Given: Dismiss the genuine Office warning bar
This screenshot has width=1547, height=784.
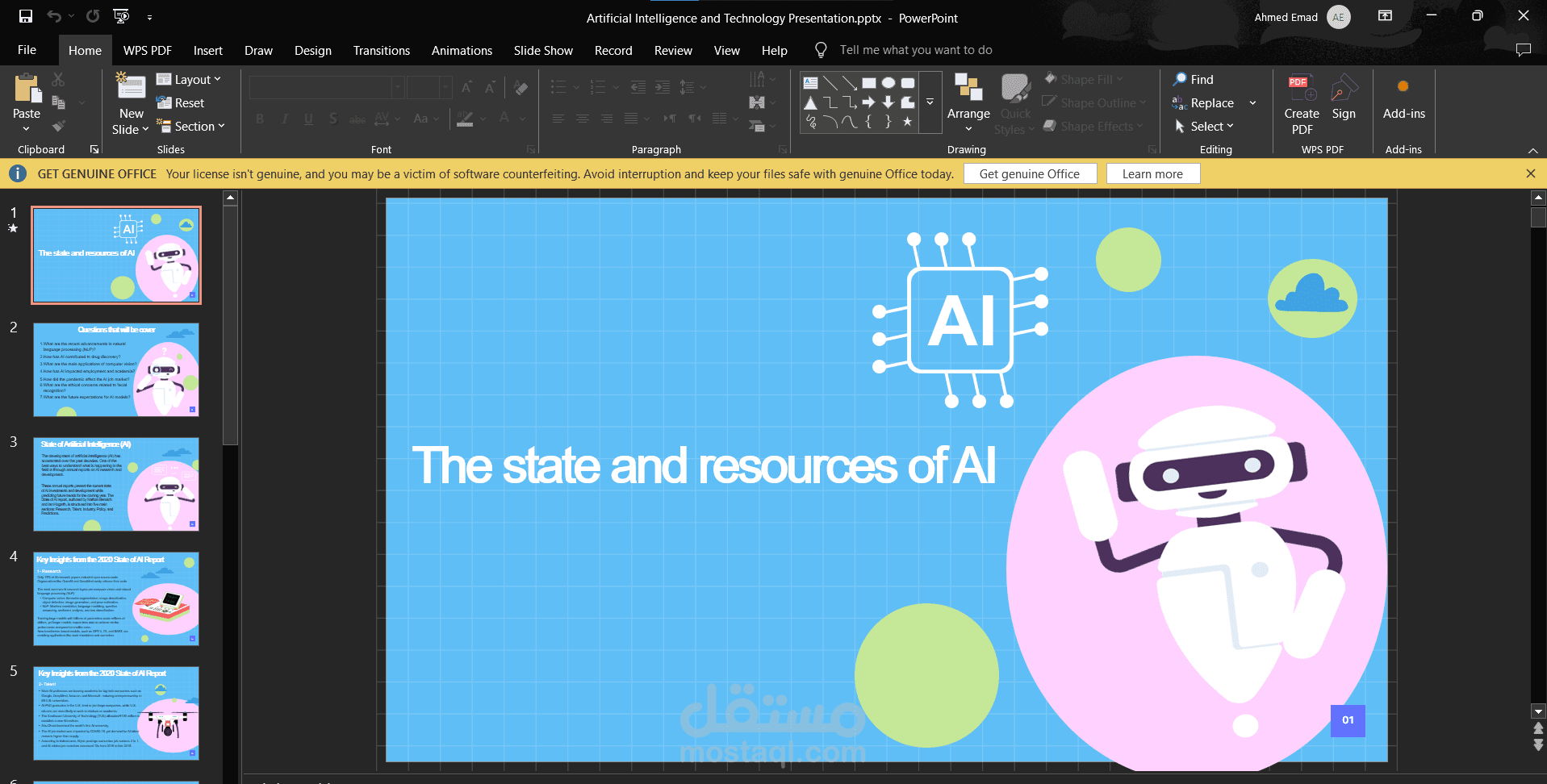Looking at the screenshot, I should tap(1531, 173).
